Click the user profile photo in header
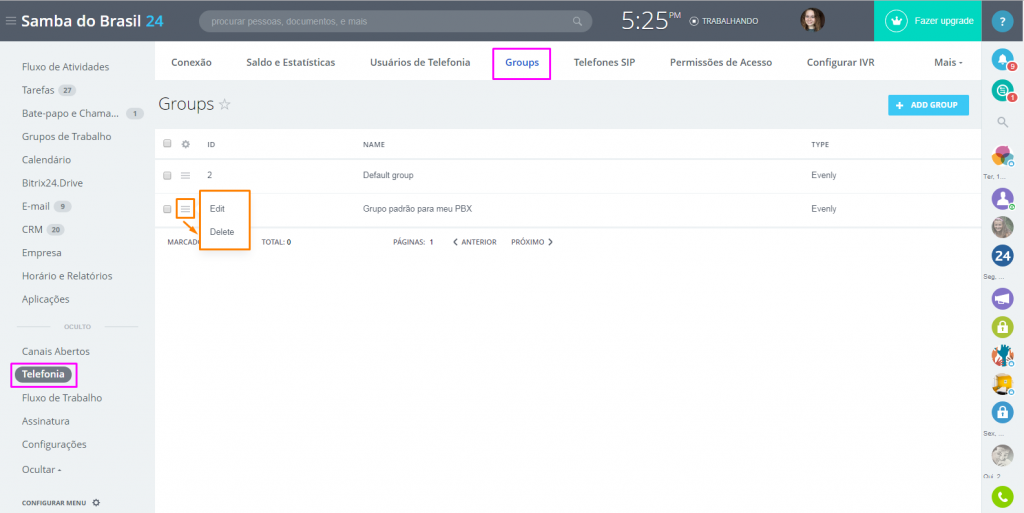 812,20
